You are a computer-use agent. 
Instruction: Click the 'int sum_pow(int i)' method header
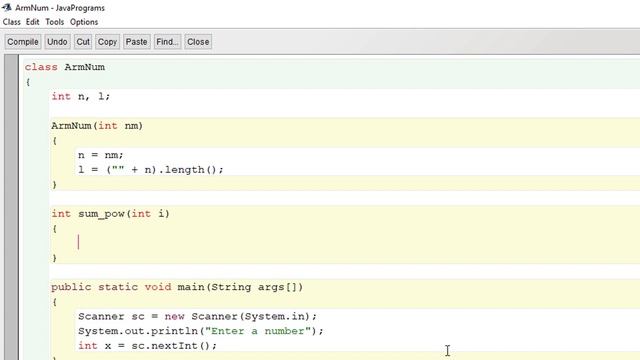(x=110, y=214)
